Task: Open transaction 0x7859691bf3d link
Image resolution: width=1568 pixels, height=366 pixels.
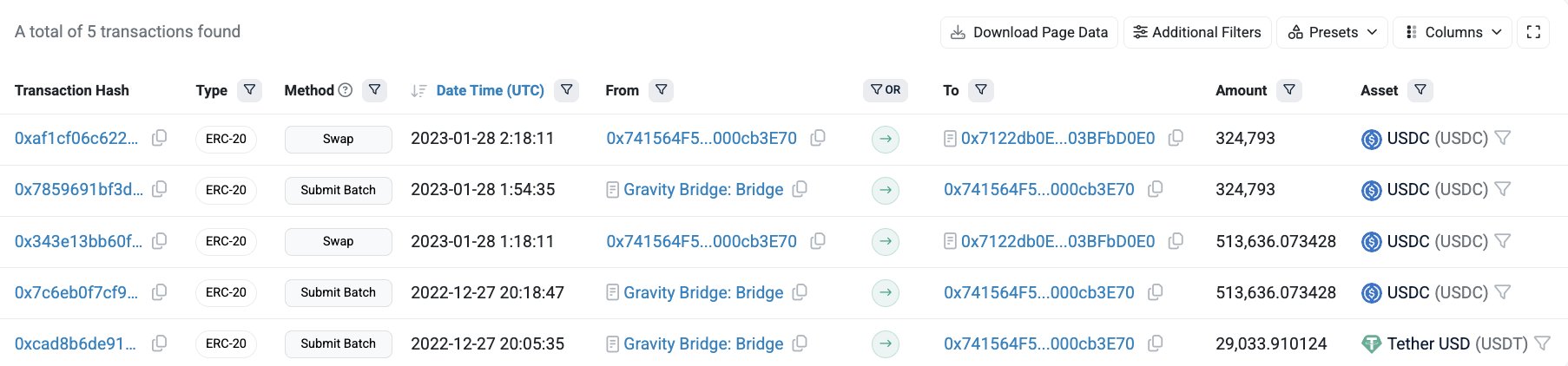Action: [x=79, y=189]
